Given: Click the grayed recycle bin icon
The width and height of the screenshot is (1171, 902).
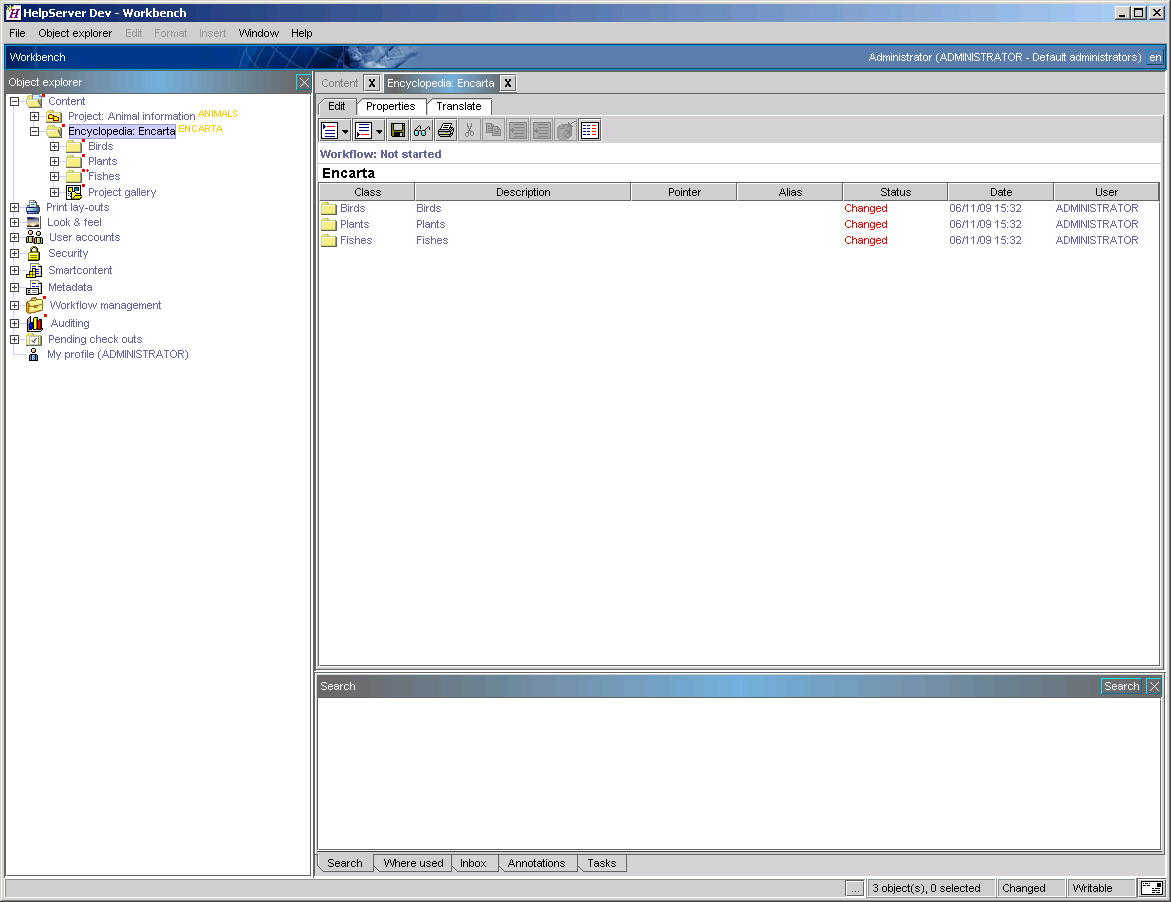Looking at the screenshot, I should coord(565,131).
